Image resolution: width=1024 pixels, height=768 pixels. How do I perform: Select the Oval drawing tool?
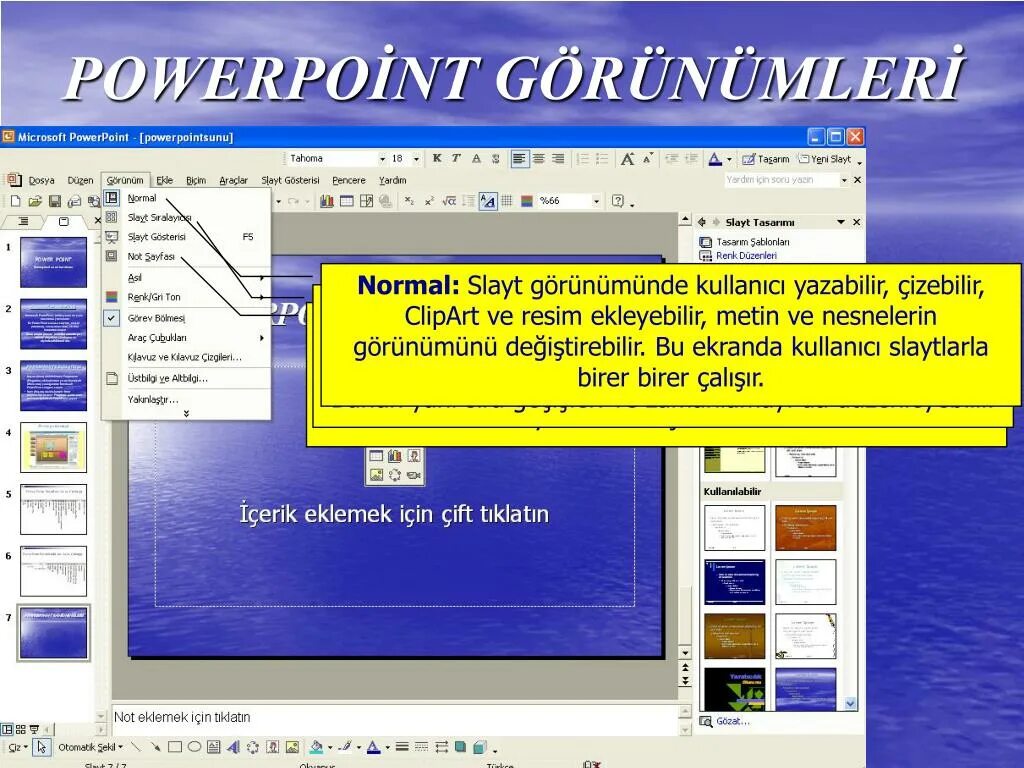(194, 746)
